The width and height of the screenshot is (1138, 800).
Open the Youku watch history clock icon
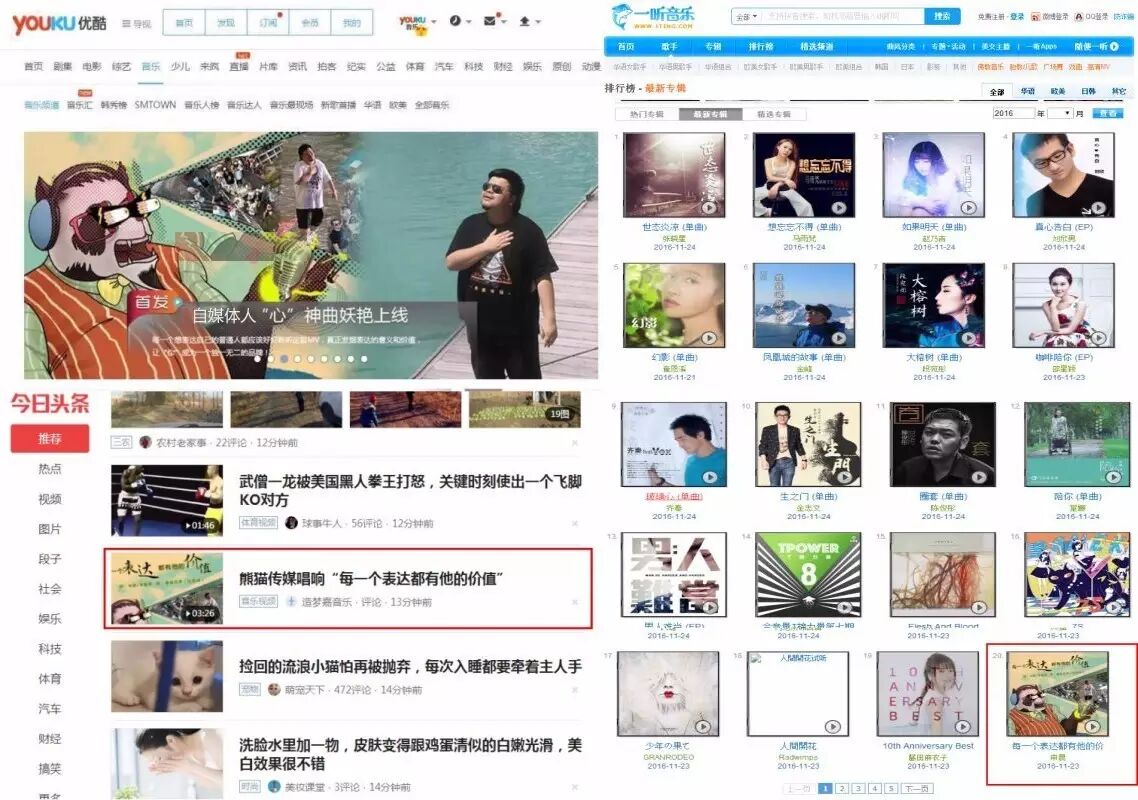click(x=455, y=21)
